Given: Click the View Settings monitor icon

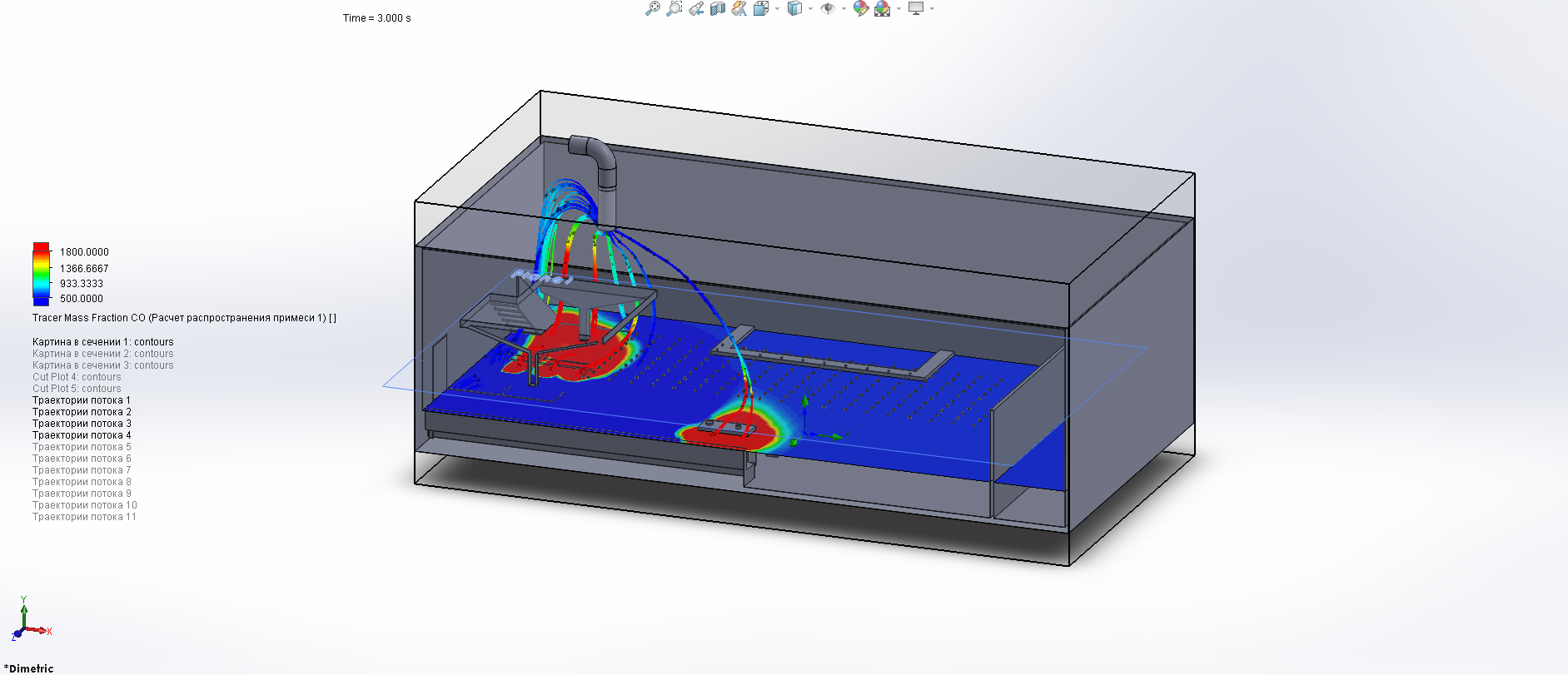Looking at the screenshot, I should click(x=916, y=8).
